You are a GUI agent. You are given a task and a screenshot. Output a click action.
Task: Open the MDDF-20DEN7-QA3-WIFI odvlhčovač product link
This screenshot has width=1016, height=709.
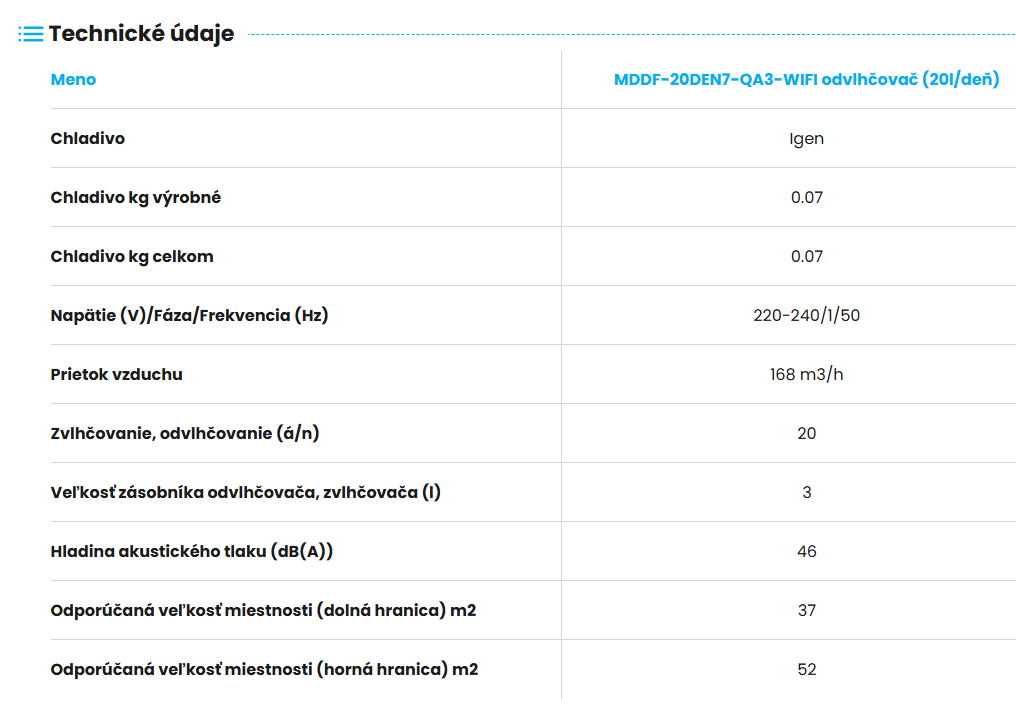coord(806,80)
